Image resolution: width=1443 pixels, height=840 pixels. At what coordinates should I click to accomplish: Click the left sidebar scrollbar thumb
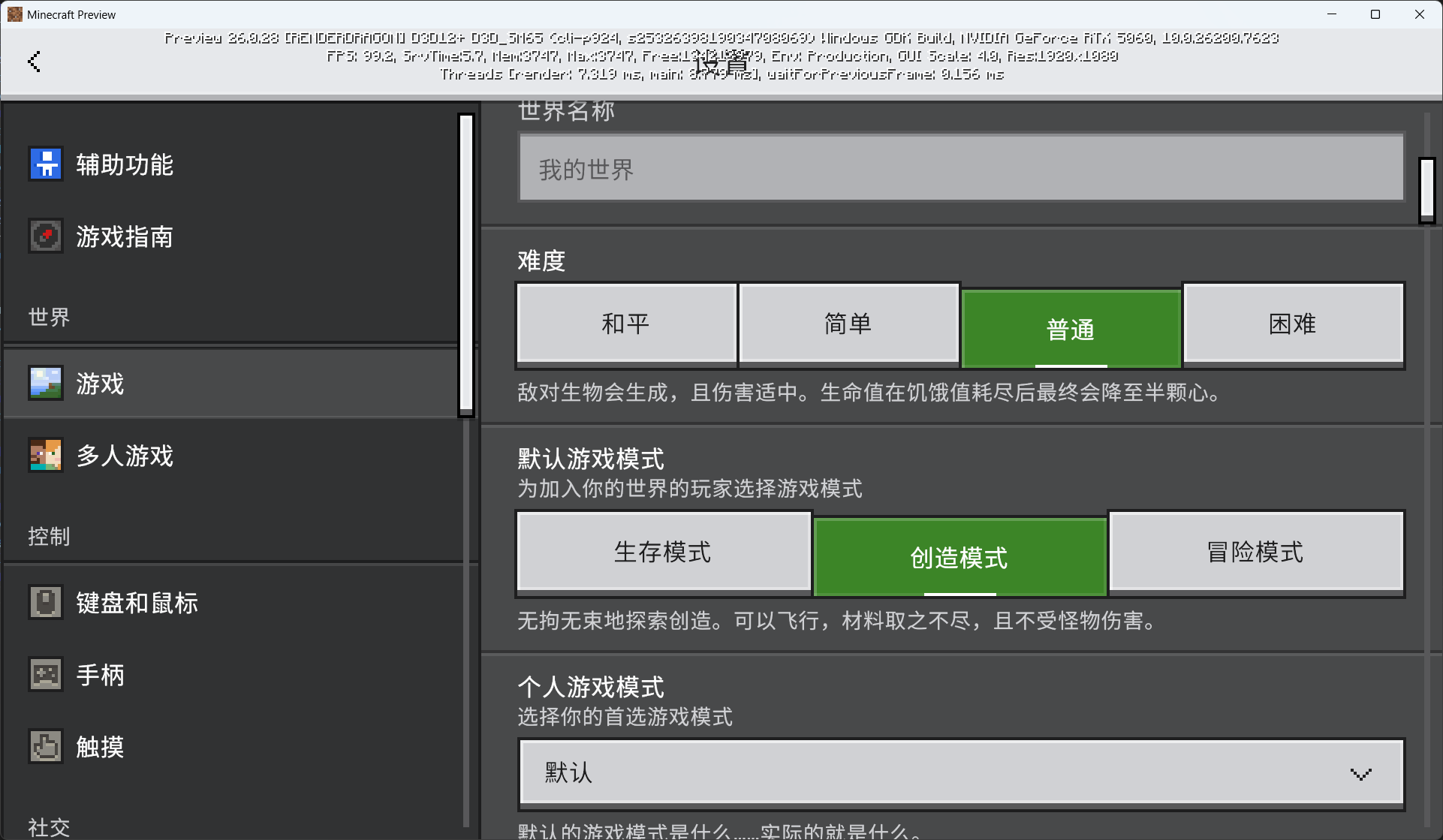click(x=466, y=263)
